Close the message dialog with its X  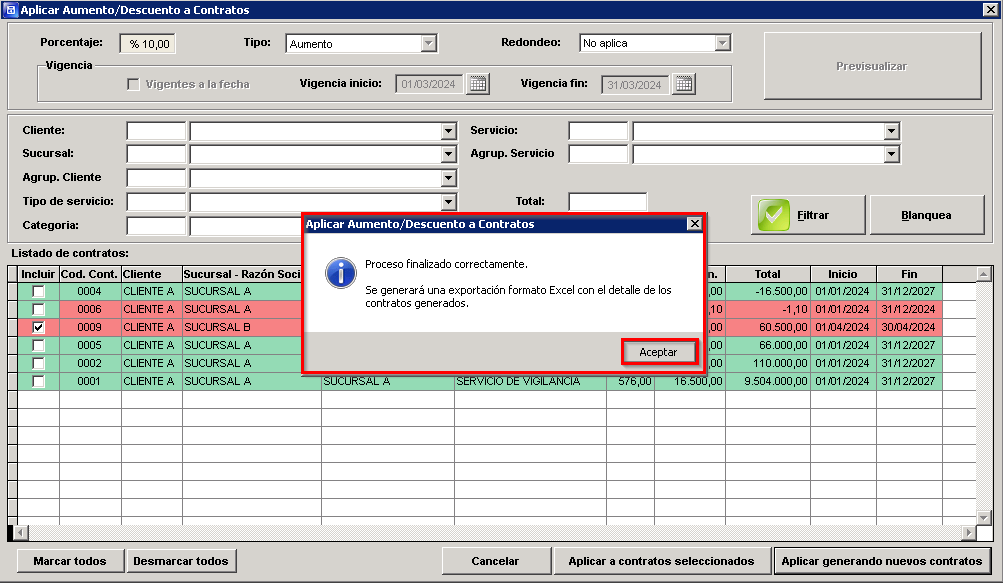click(694, 223)
